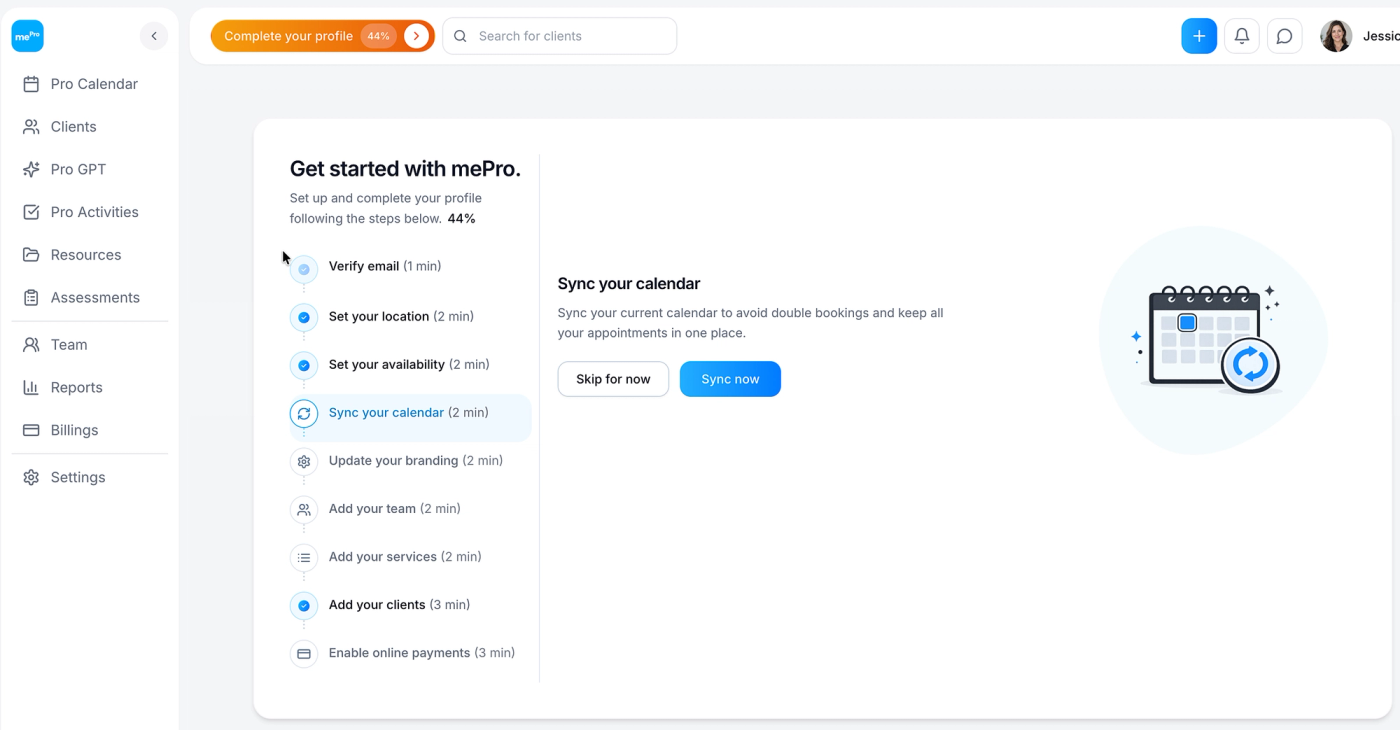Open Pro GPT sparkle icon
1400x730 pixels.
[31, 170]
